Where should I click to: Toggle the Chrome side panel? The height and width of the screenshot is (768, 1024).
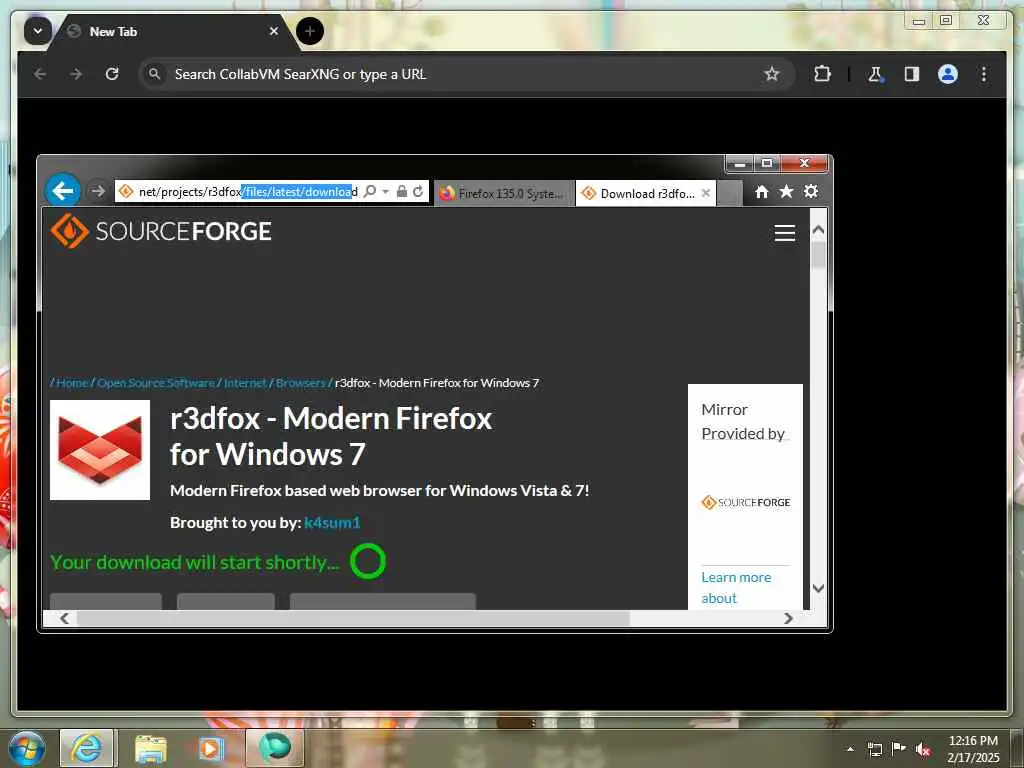912,74
